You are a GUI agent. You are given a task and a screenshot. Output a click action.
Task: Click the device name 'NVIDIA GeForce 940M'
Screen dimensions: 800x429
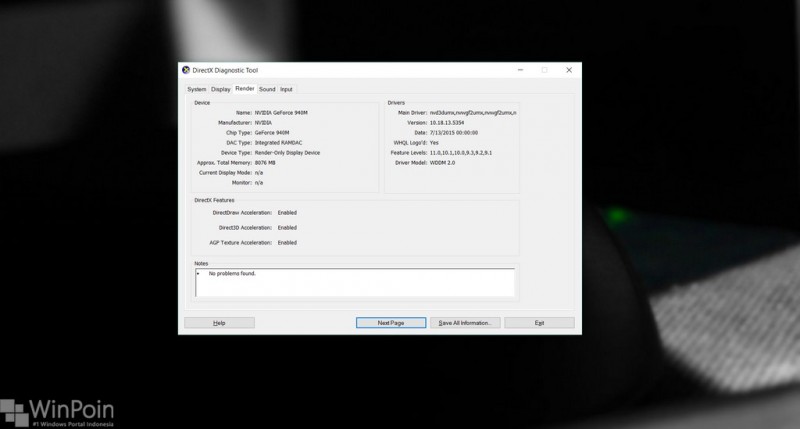tap(281, 113)
